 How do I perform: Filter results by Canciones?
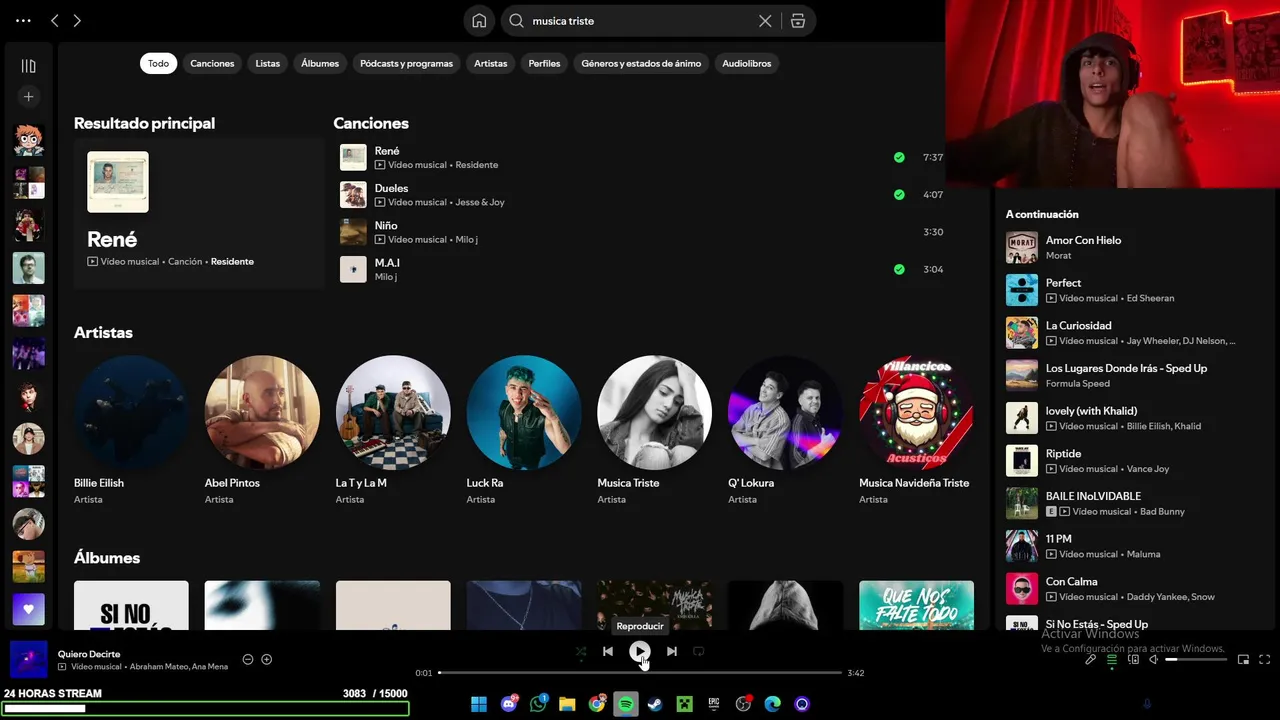[x=212, y=63]
